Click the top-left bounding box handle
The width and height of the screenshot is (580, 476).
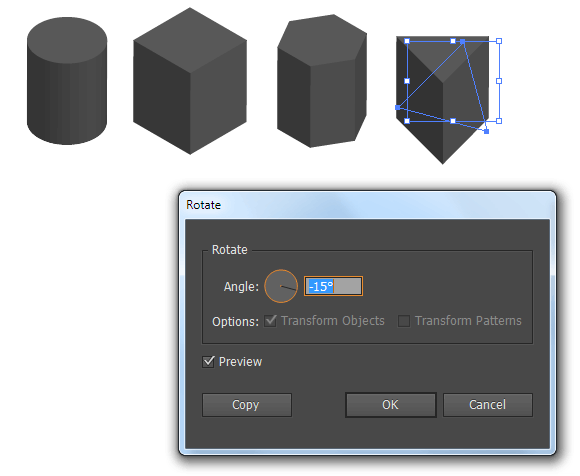tap(407, 41)
